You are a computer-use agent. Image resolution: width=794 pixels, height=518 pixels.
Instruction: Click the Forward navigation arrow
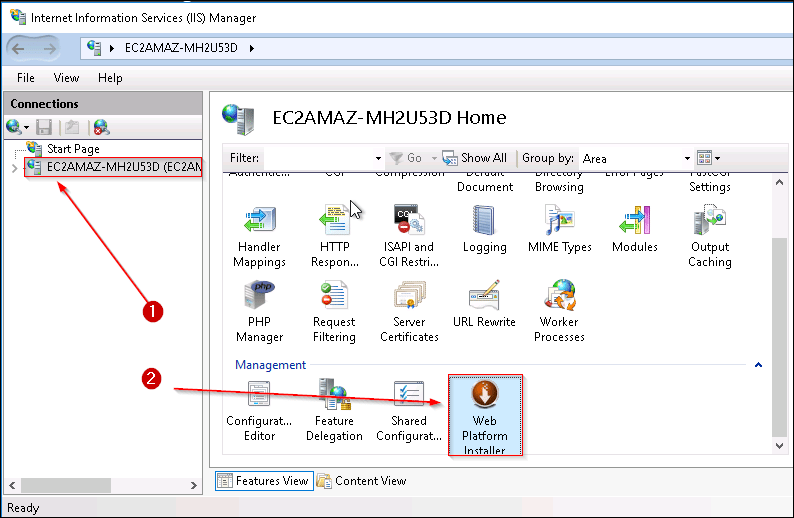coord(49,49)
